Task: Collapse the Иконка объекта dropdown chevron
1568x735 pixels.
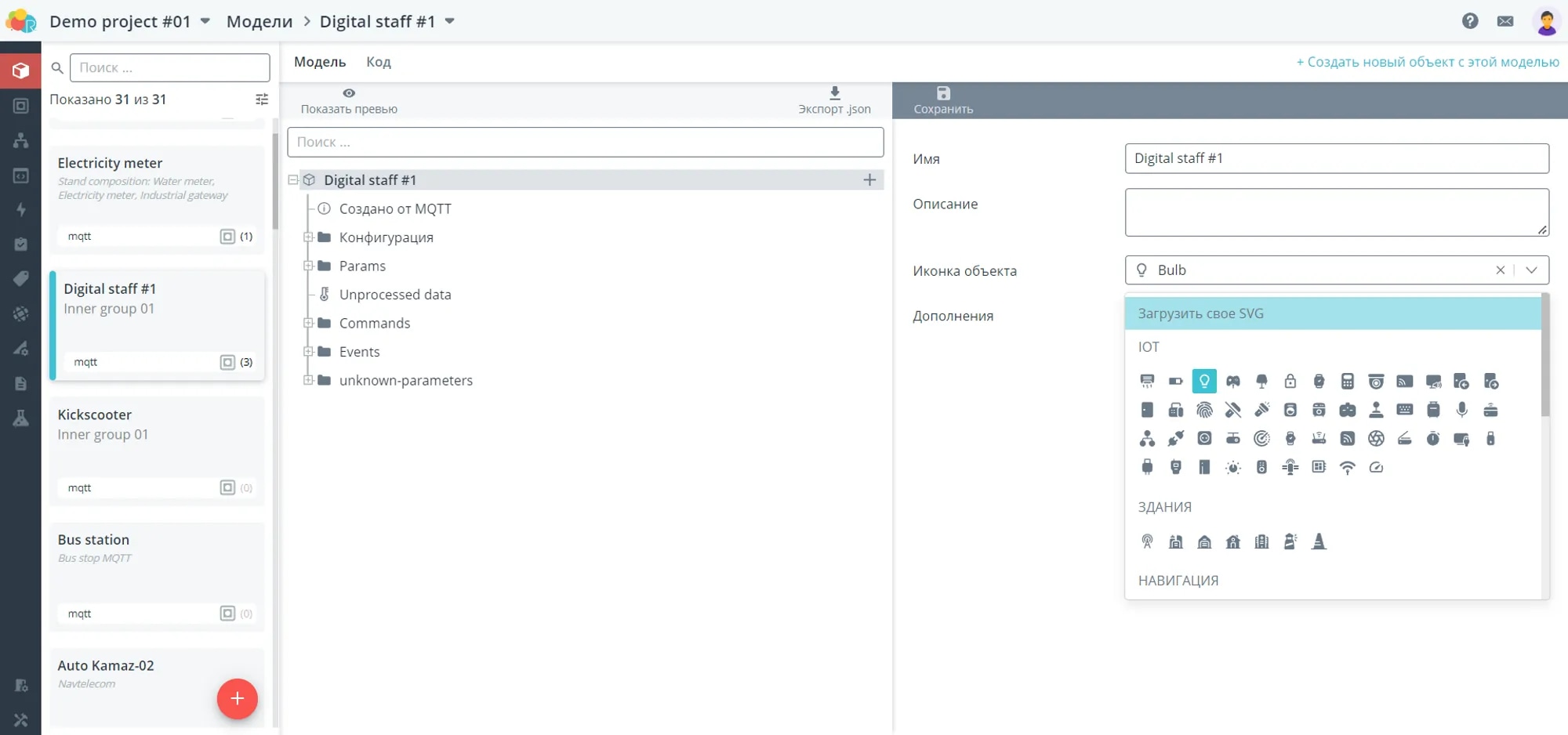Action: tap(1531, 270)
